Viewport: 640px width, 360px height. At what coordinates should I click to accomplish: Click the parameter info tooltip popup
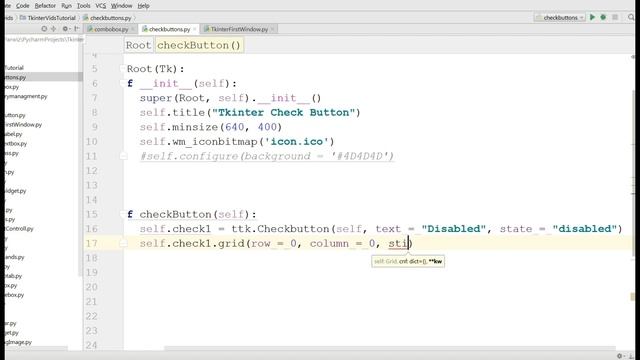pyautogui.click(x=408, y=261)
